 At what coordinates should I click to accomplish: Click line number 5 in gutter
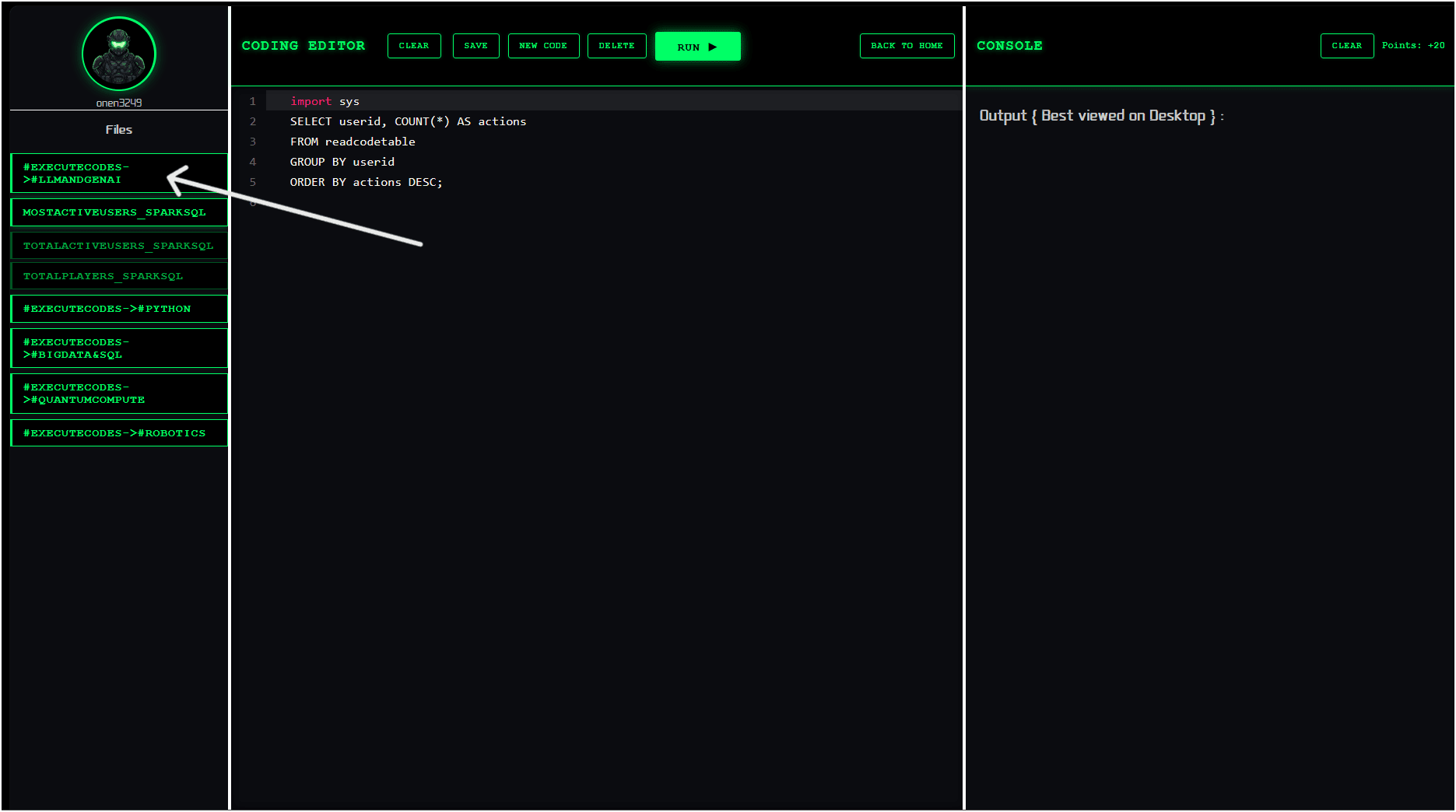point(252,182)
